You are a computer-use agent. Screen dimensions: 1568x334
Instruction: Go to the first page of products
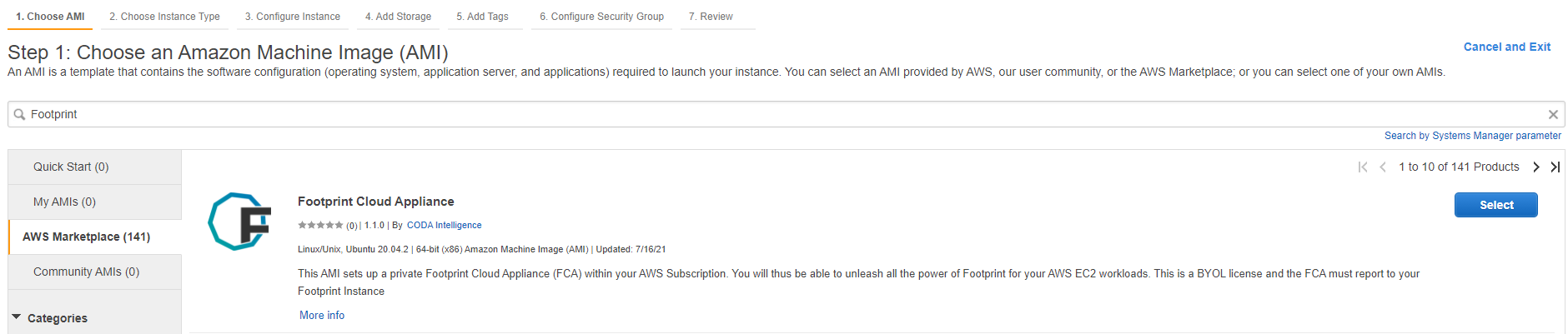(1363, 167)
